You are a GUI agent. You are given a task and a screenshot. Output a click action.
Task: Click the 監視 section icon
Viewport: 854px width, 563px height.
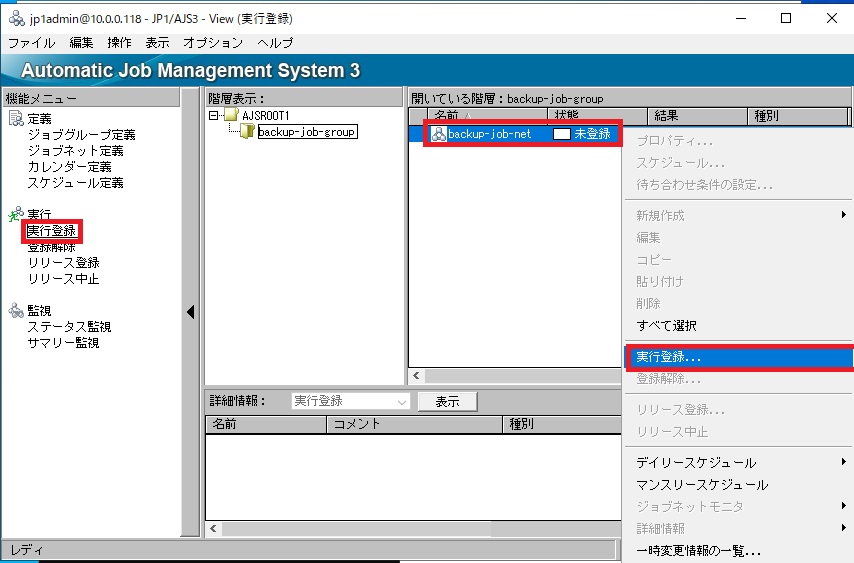click(16, 310)
